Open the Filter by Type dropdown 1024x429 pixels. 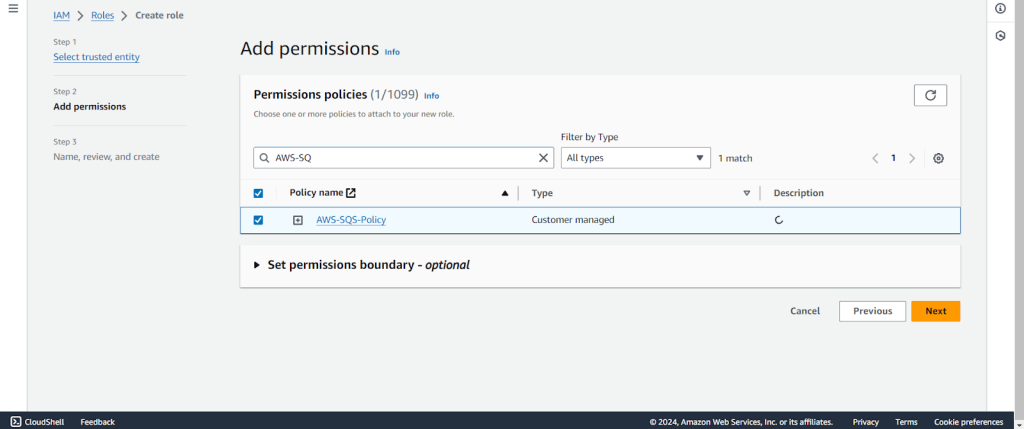point(635,158)
